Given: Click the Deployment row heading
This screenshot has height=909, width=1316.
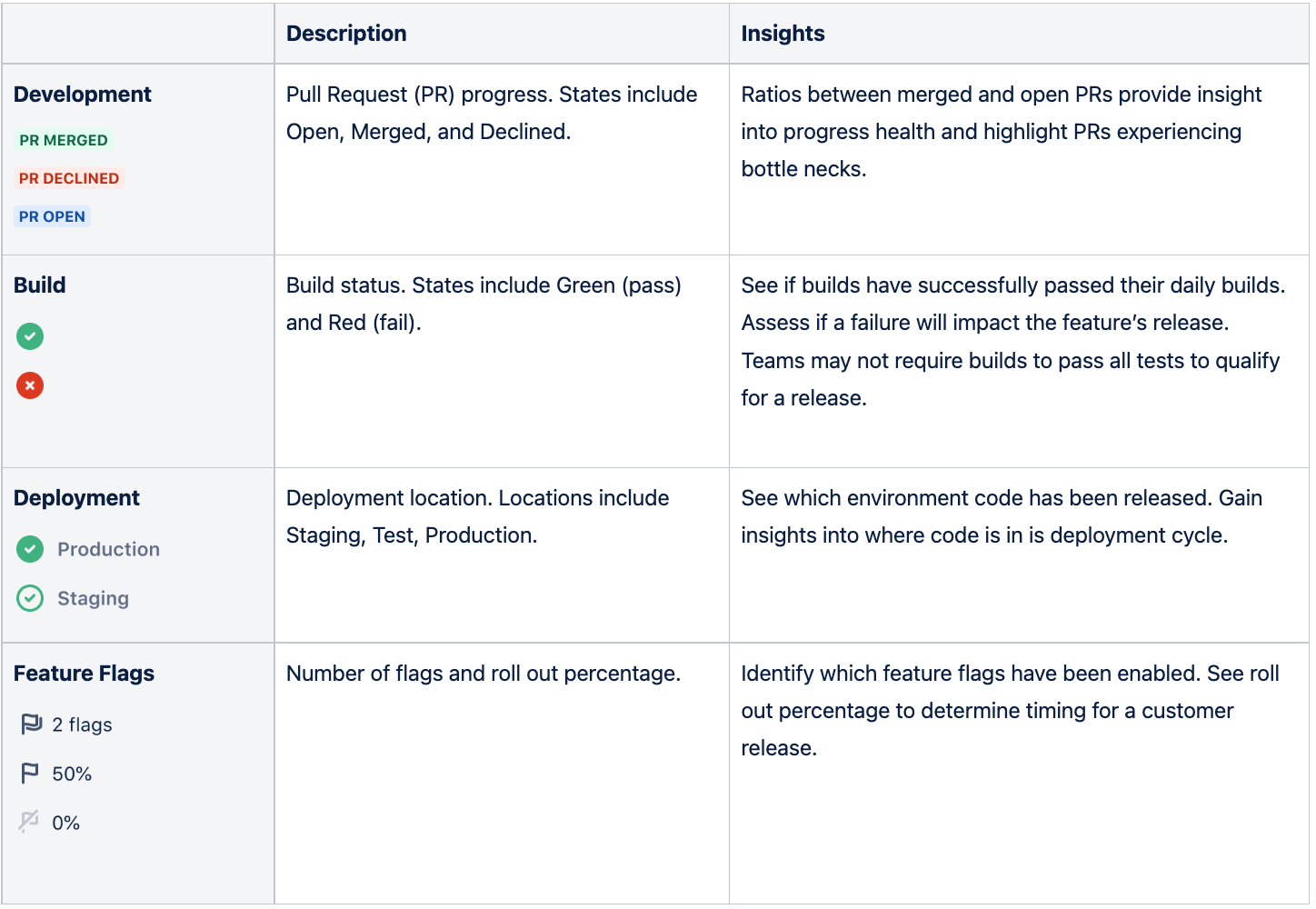Looking at the screenshot, I should (76, 498).
